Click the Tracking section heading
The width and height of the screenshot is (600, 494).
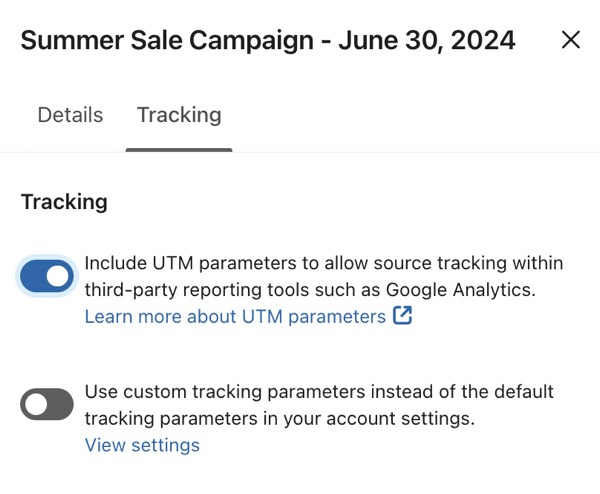click(x=64, y=201)
